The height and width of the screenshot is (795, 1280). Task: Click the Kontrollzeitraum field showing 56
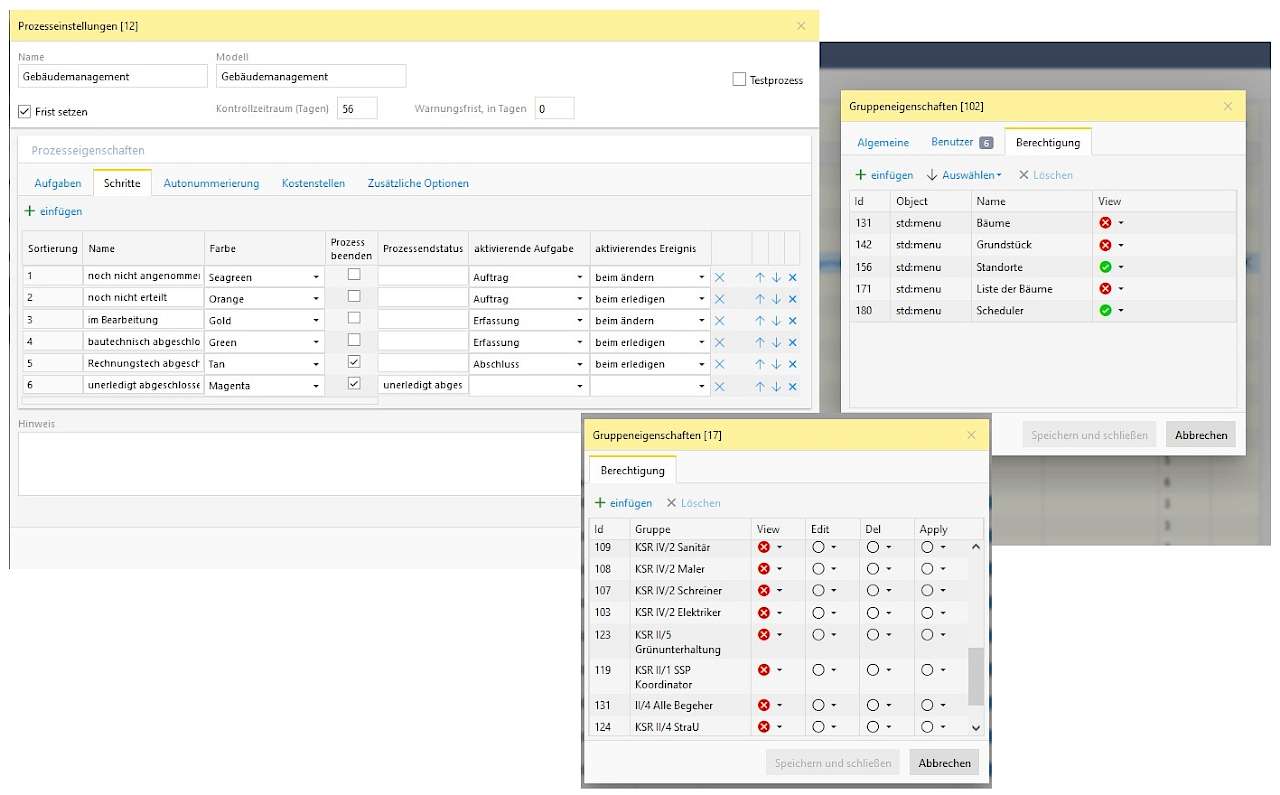coord(357,108)
